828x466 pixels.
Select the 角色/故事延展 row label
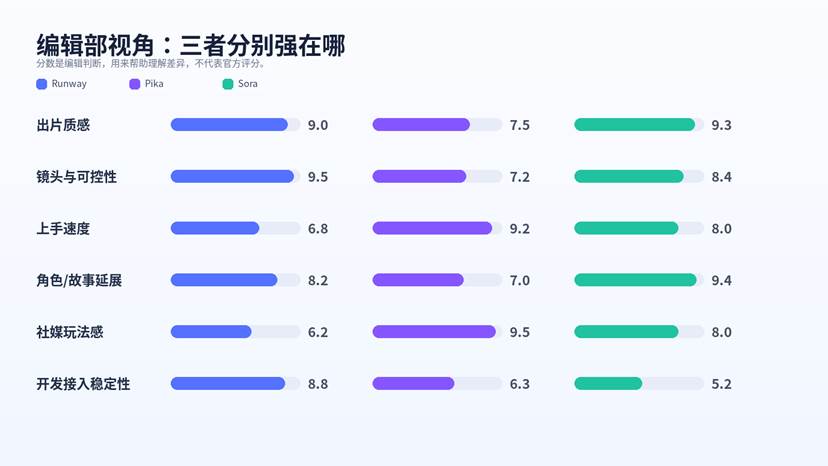tap(79, 280)
